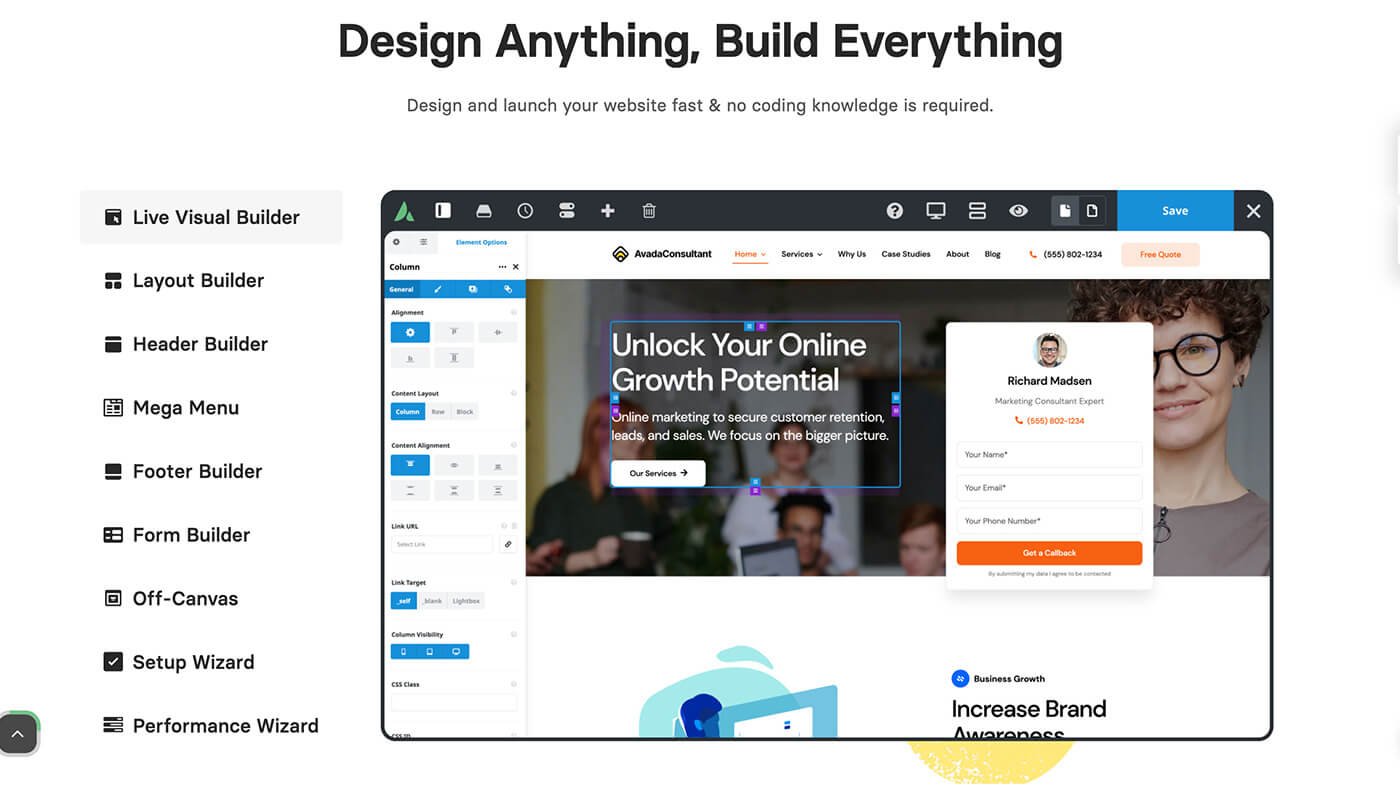The width and height of the screenshot is (1400, 800).
Task: Click the trash icon in builder toolbar
Action: [x=649, y=211]
